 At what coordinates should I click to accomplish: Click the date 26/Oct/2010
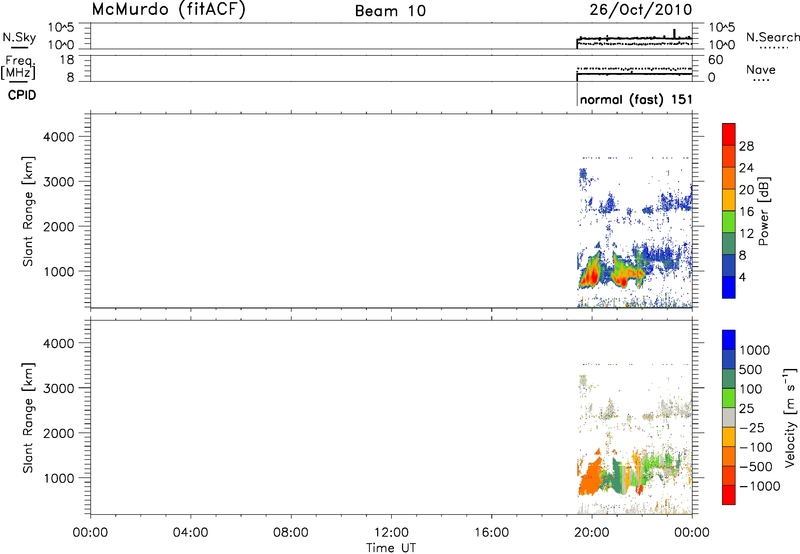tap(641, 10)
